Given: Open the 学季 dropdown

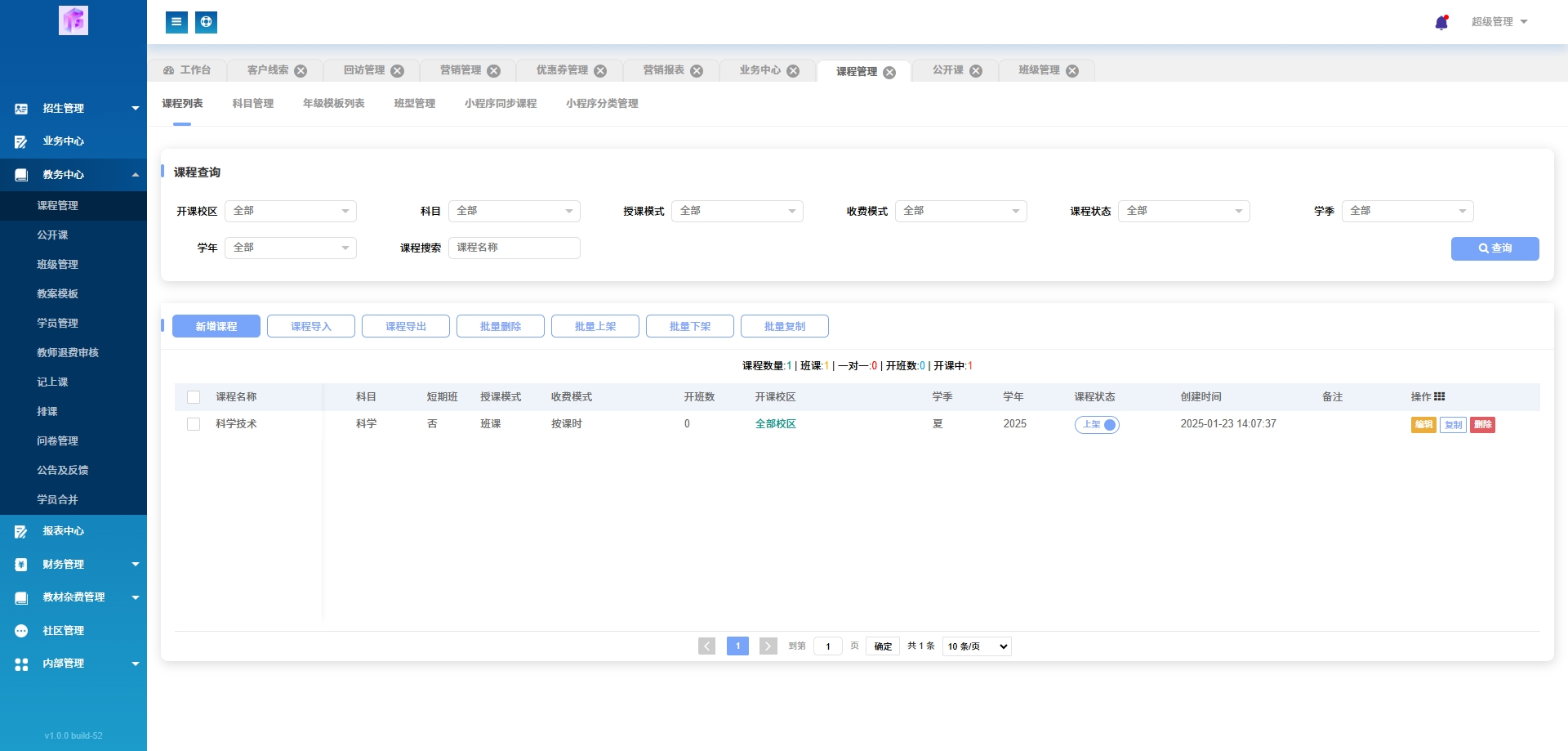Looking at the screenshot, I should pyautogui.click(x=1408, y=211).
